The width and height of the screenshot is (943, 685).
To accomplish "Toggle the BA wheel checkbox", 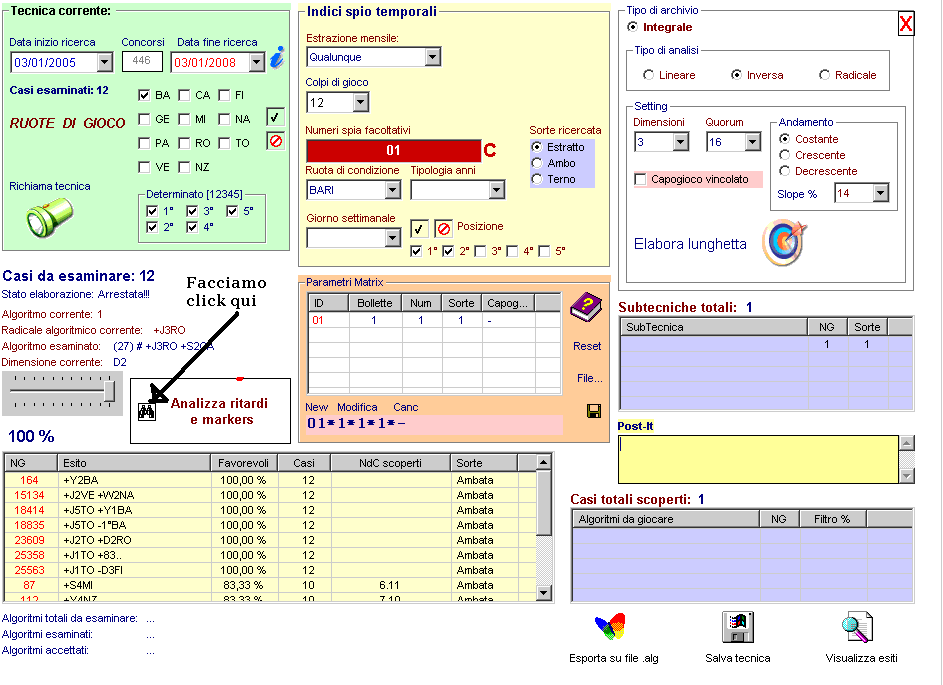I will coord(144,95).
